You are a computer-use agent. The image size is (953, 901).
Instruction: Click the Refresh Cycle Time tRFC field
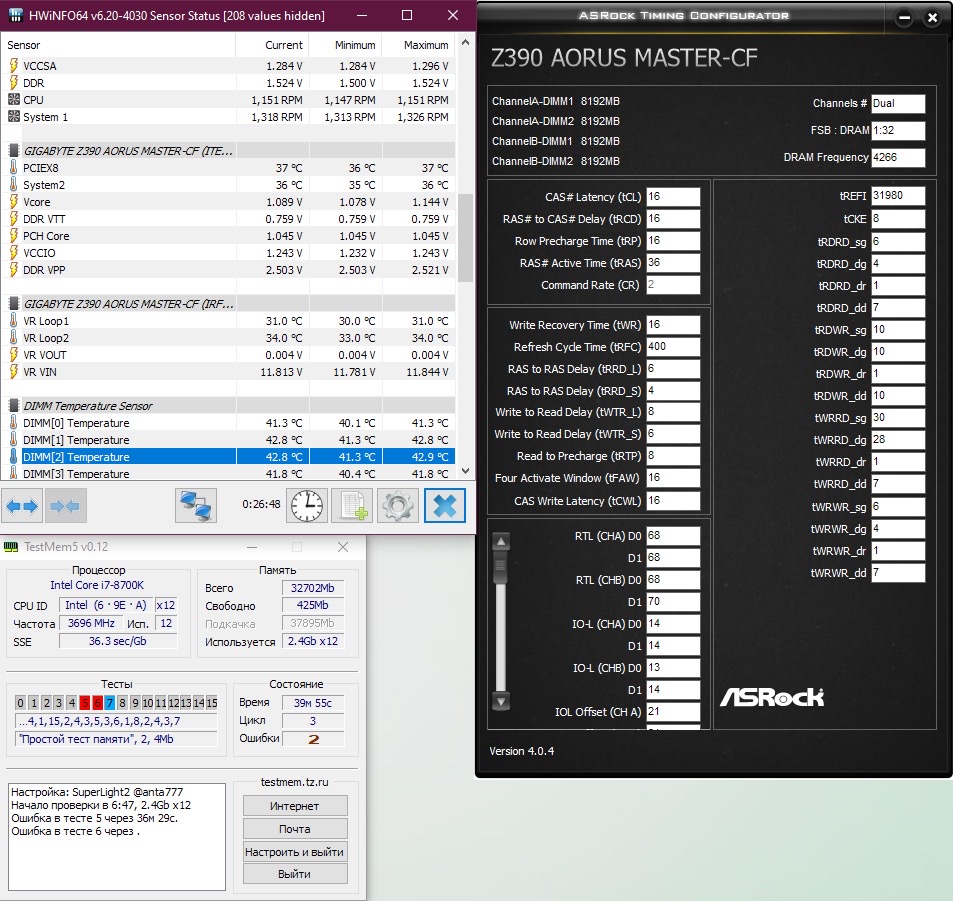[673, 347]
